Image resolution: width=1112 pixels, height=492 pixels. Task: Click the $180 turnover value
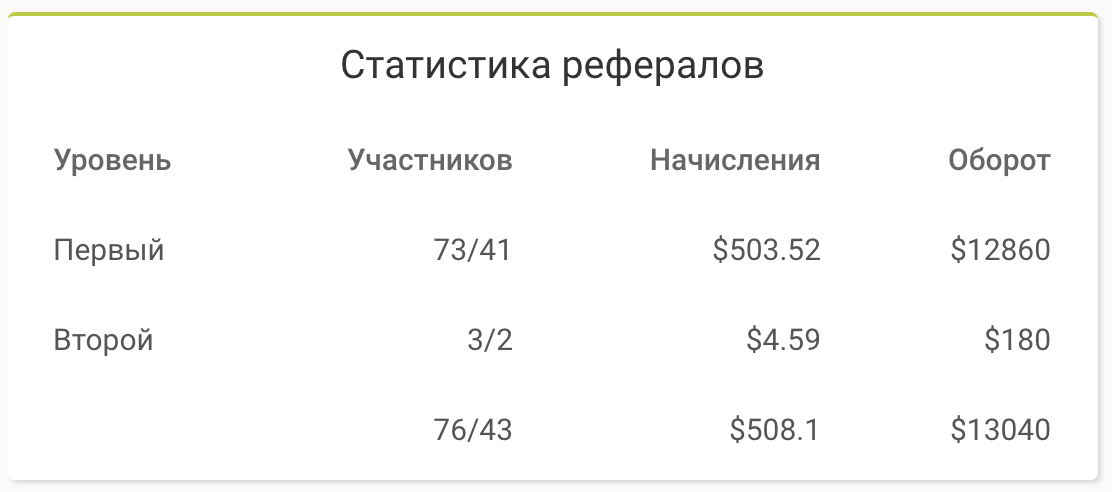pyautogui.click(x=1017, y=340)
